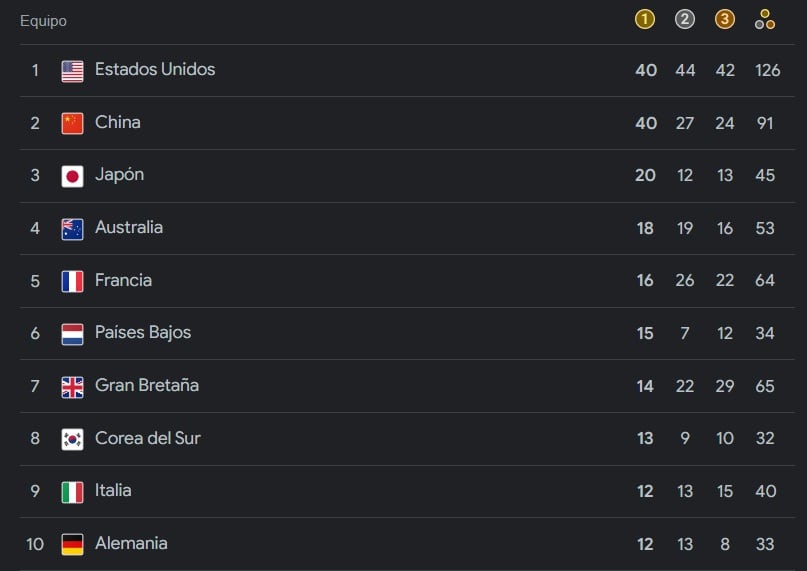This screenshot has height=571, width=807.
Task: Click the gold medal column icon
Action: pyautogui.click(x=645, y=19)
